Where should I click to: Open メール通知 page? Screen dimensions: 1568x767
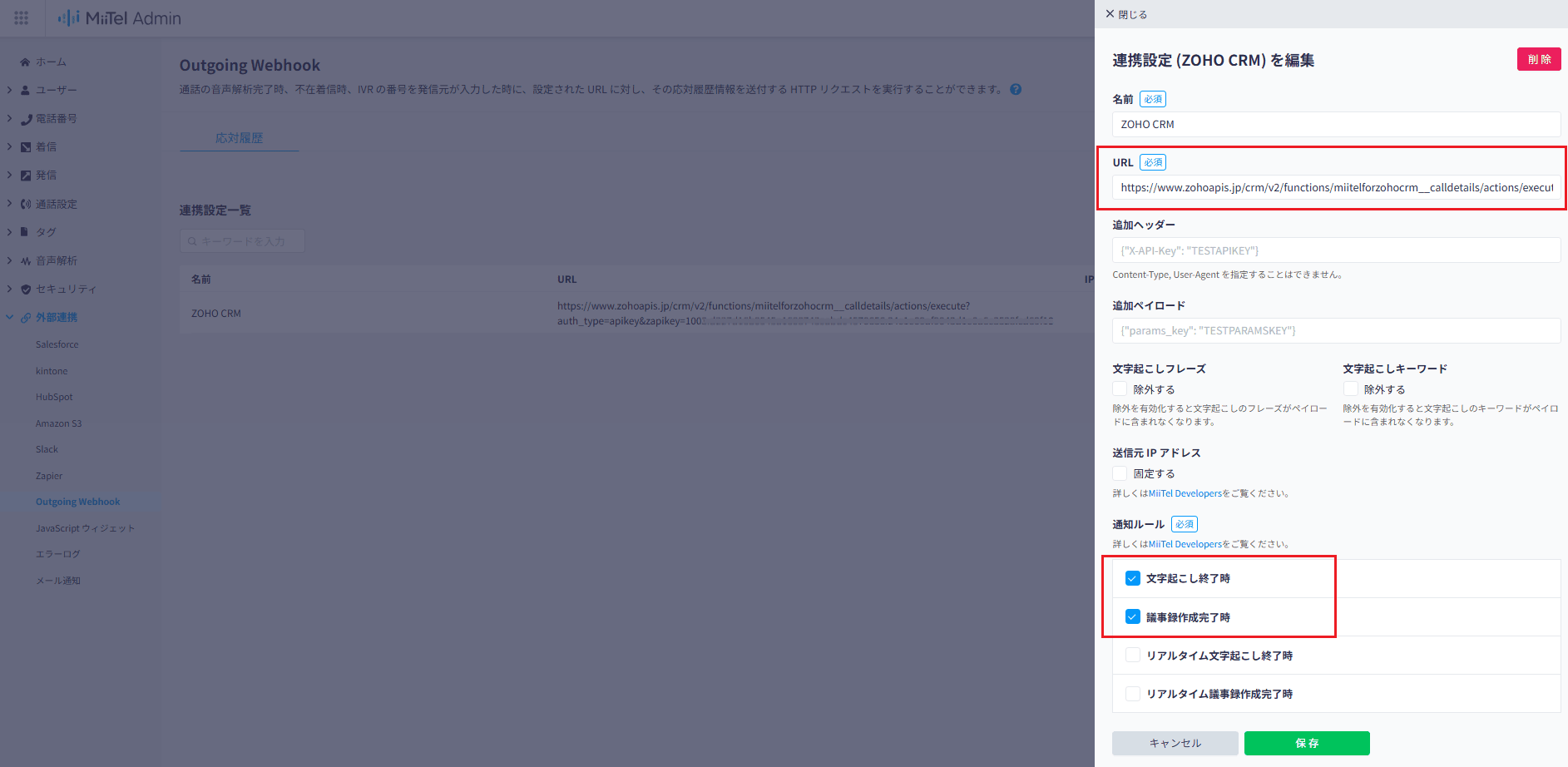[x=58, y=581]
